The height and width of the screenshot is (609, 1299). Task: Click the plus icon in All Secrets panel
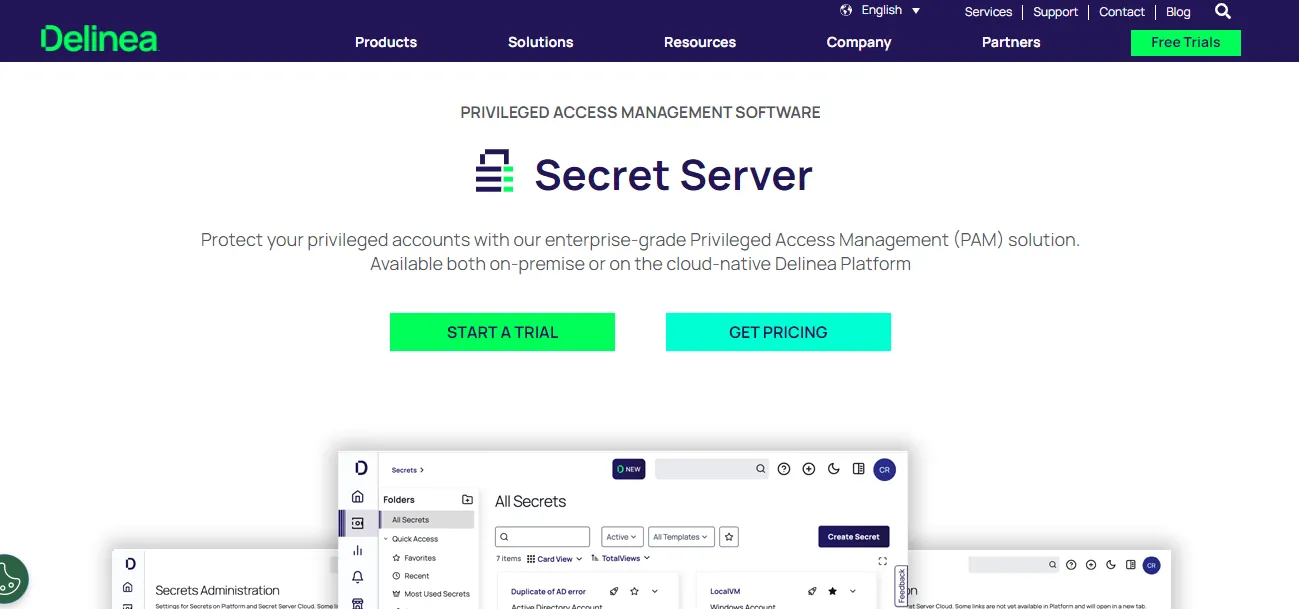click(809, 468)
